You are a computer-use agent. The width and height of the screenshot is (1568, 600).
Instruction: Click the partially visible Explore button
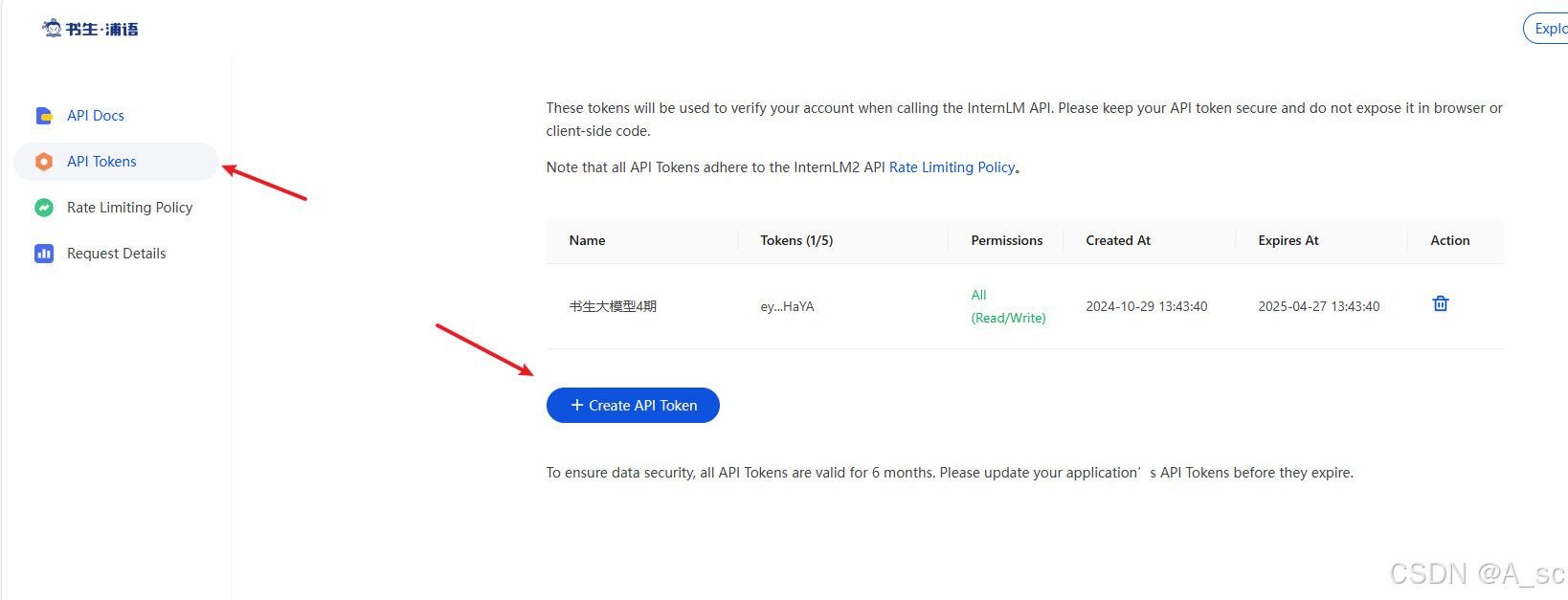pos(1546,29)
